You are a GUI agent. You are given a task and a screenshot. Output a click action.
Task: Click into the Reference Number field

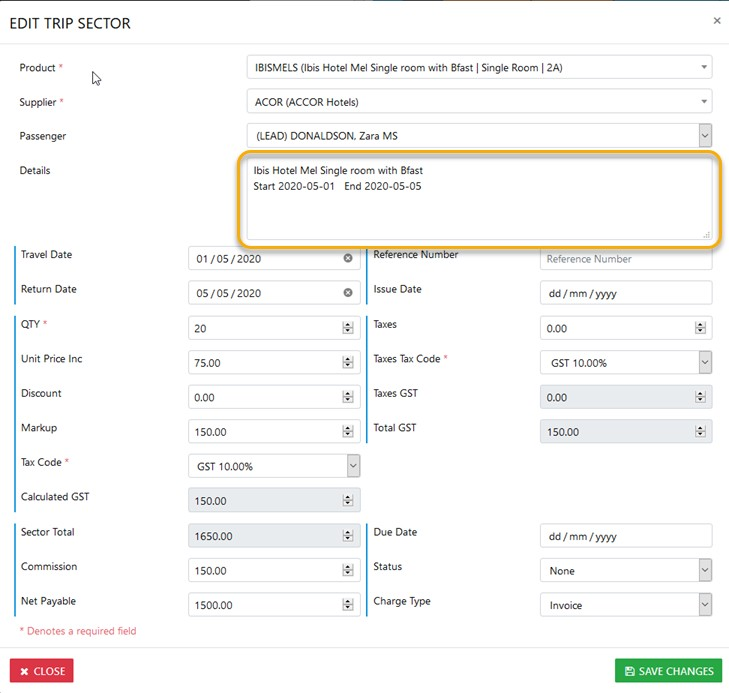625,259
